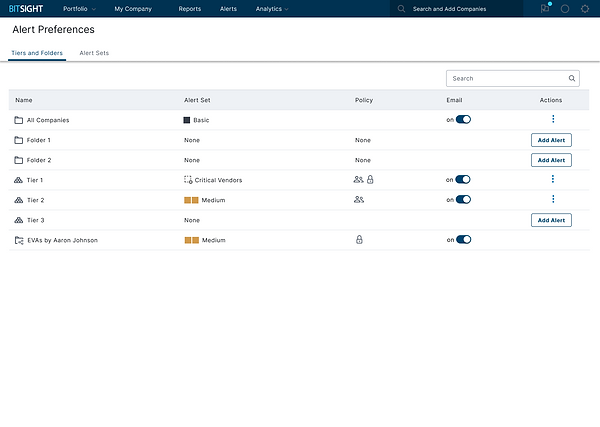Viewport: 600px width, 427px height.
Task: Click the EVAs row orange Medium swatch
Action: (x=192, y=240)
